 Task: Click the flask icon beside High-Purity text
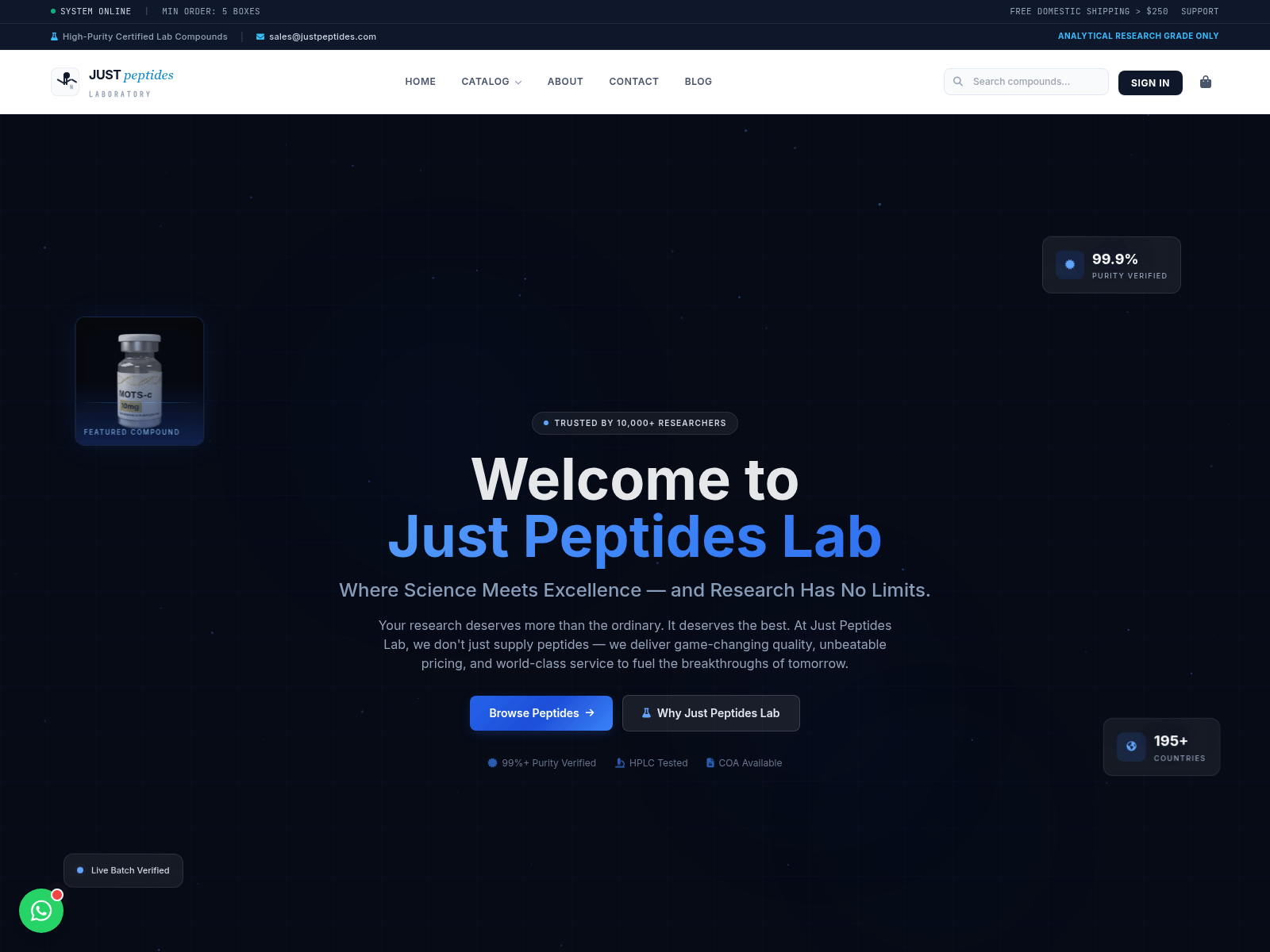(x=54, y=36)
